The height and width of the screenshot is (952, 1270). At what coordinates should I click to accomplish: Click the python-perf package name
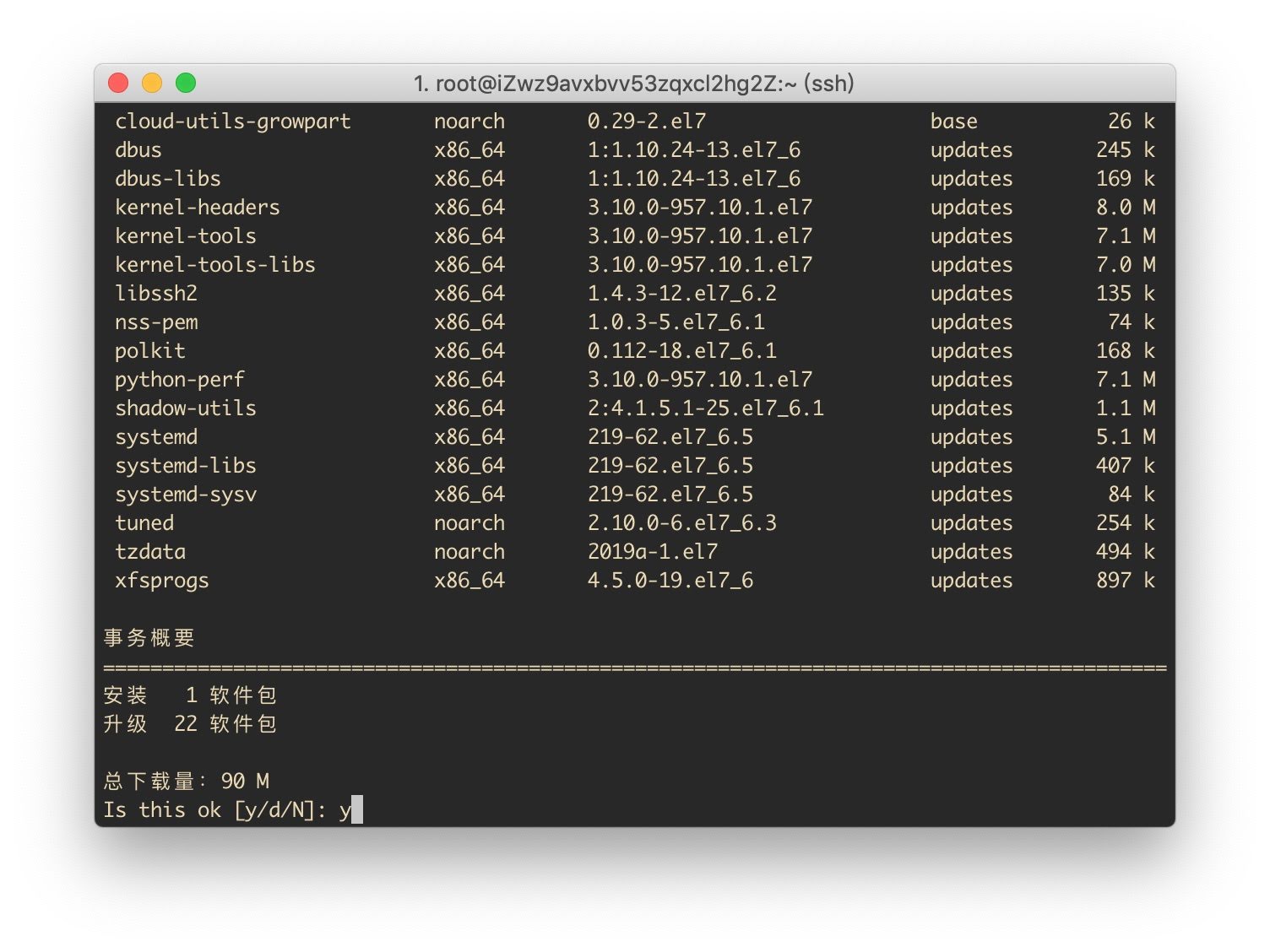point(180,380)
